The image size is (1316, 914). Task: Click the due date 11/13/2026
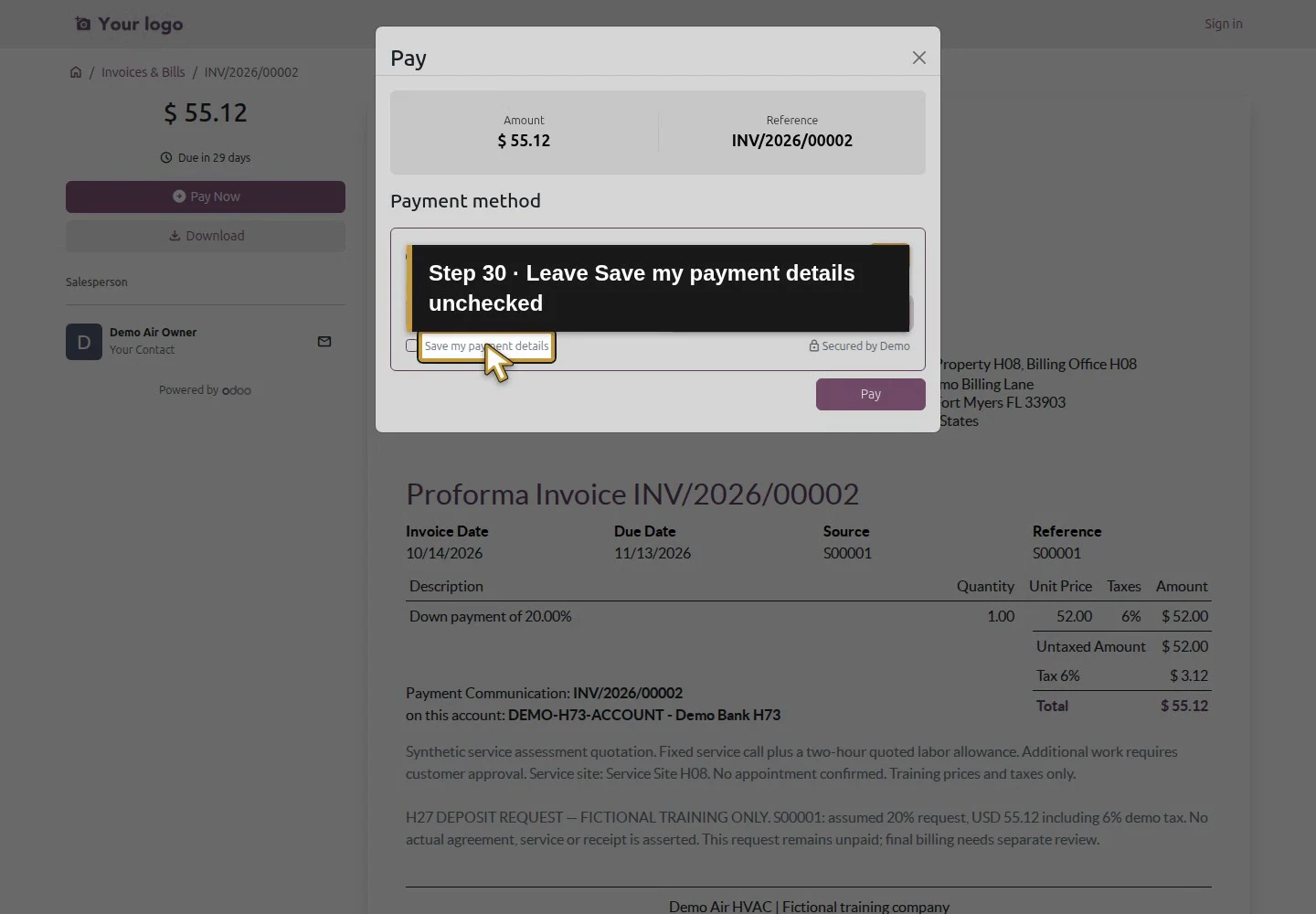click(653, 553)
